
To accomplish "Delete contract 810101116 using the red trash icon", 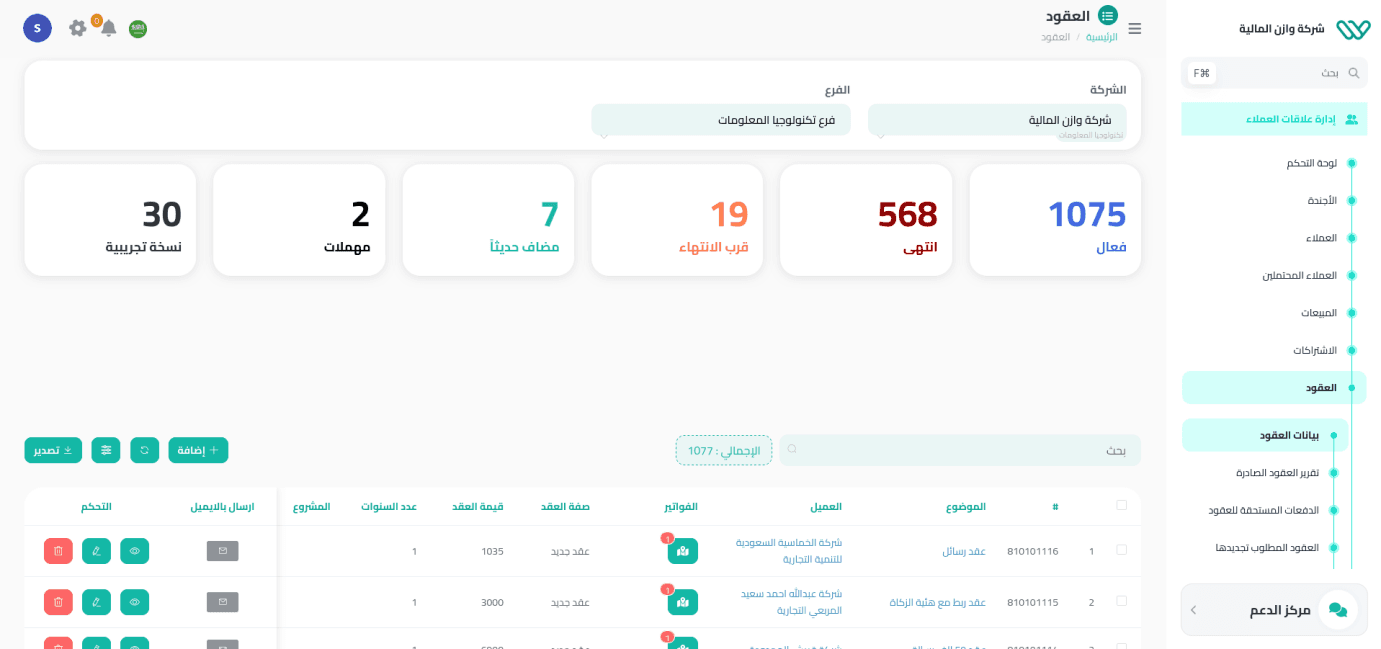I will 58,551.
